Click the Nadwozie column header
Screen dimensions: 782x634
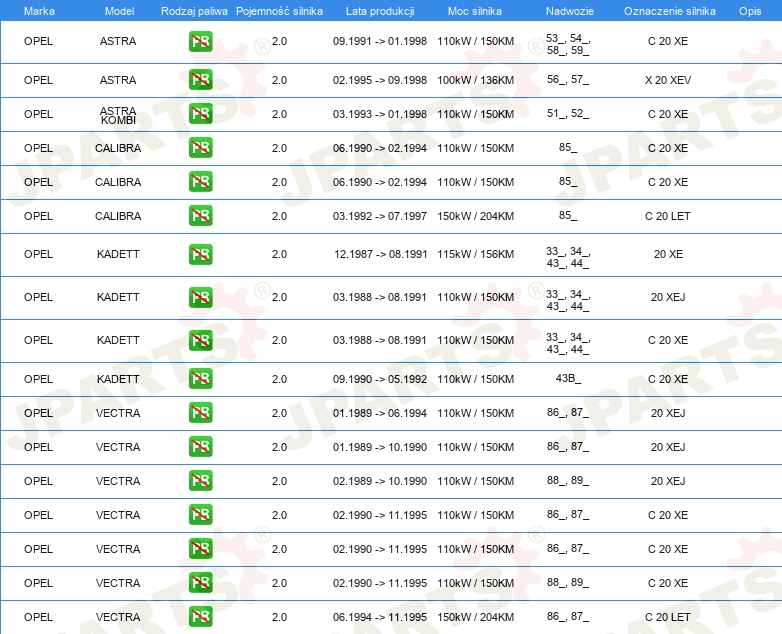tap(570, 11)
